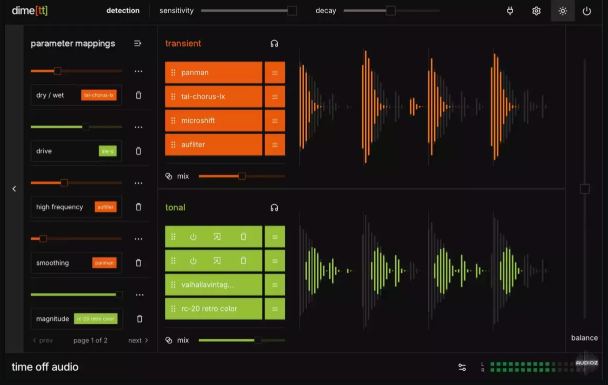Open options dots above drive mapping
This screenshot has width=608, height=385.
[138, 127]
